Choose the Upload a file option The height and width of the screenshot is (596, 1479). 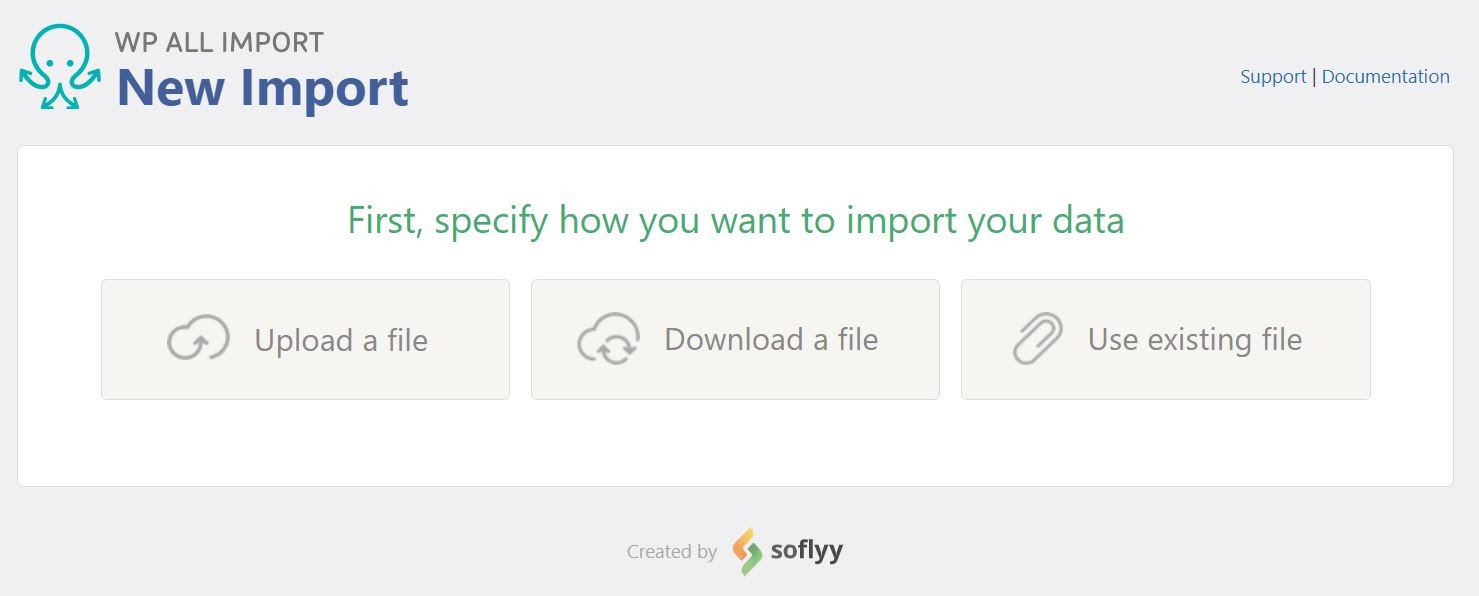pos(305,339)
